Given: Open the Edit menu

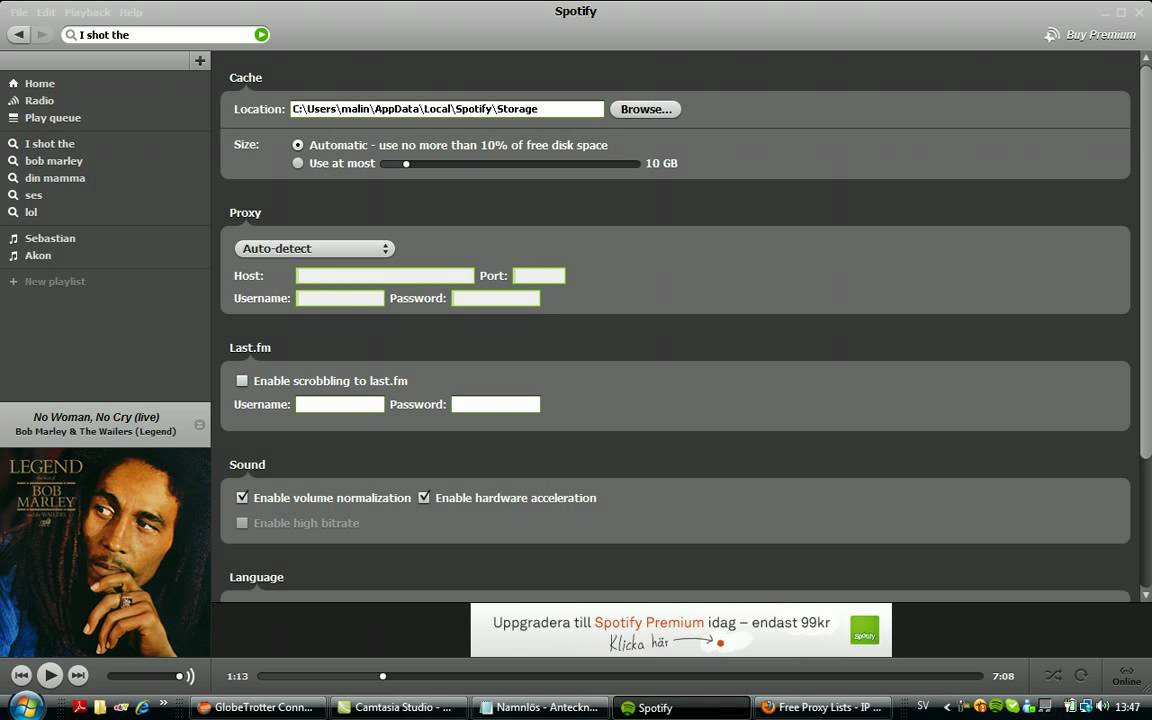Looking at the screenshot, I should 46,12.
